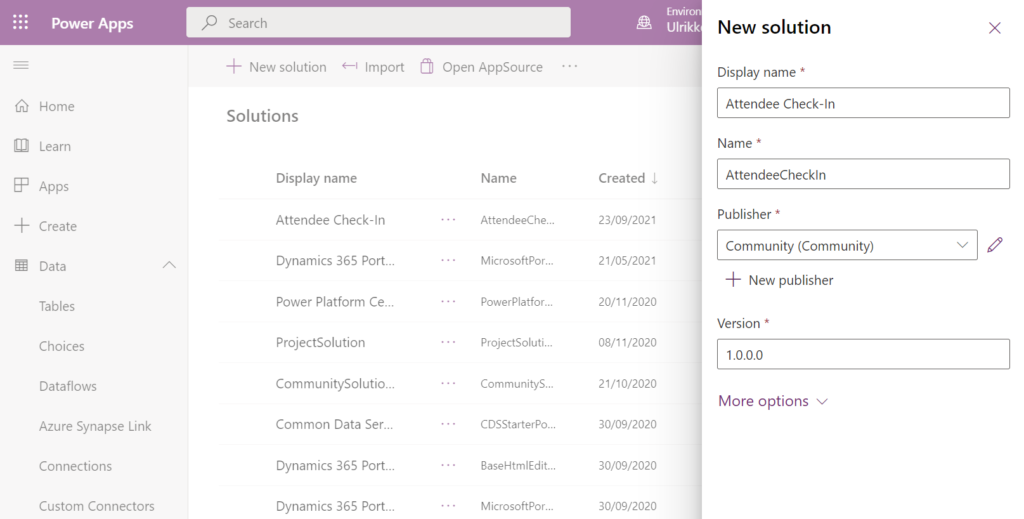Click New solution toolbar button

(276, 67)
